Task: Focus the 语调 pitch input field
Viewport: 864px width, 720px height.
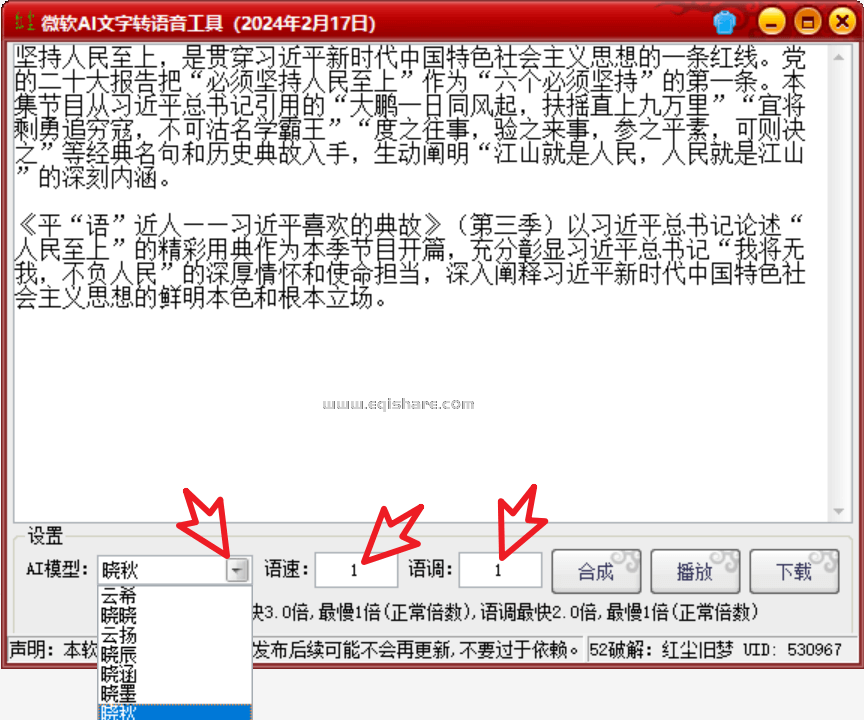Action: (499, 571)
